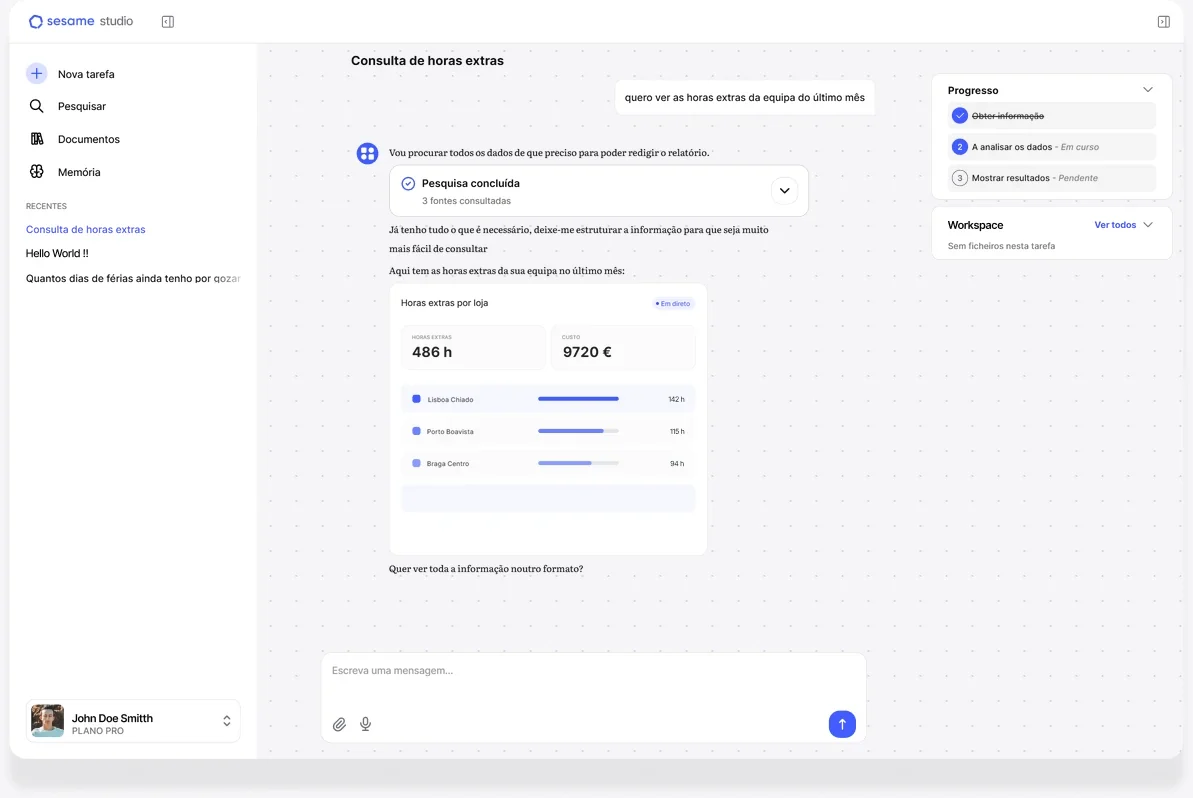Toggle the completed Obter informação check

coord(959,116)
